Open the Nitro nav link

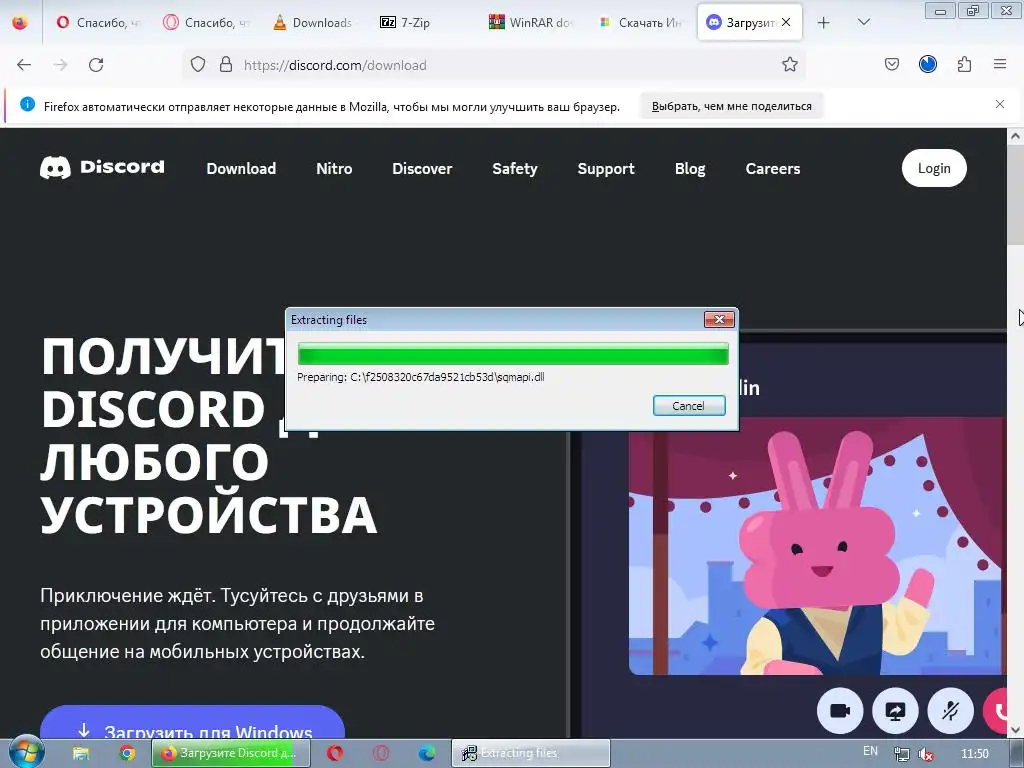tap(334, 168)
